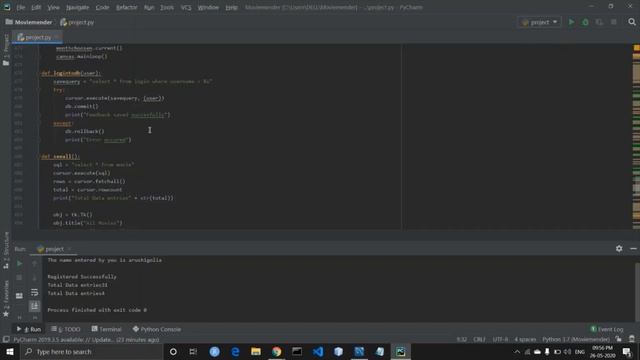This screenshot has height=360, width=640.
Task: Click the Up the stack trace arrow
Action: [35, 264]
